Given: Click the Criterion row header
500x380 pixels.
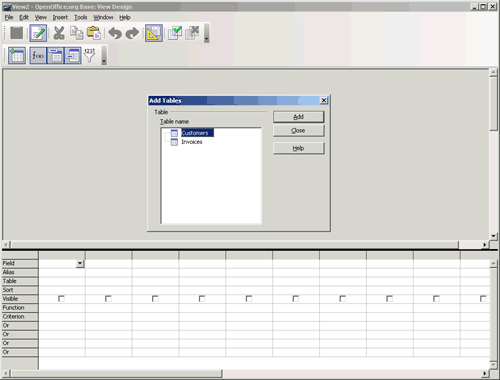Looking at the screenshot, I should pyautogui.click(x=20, y=317).
